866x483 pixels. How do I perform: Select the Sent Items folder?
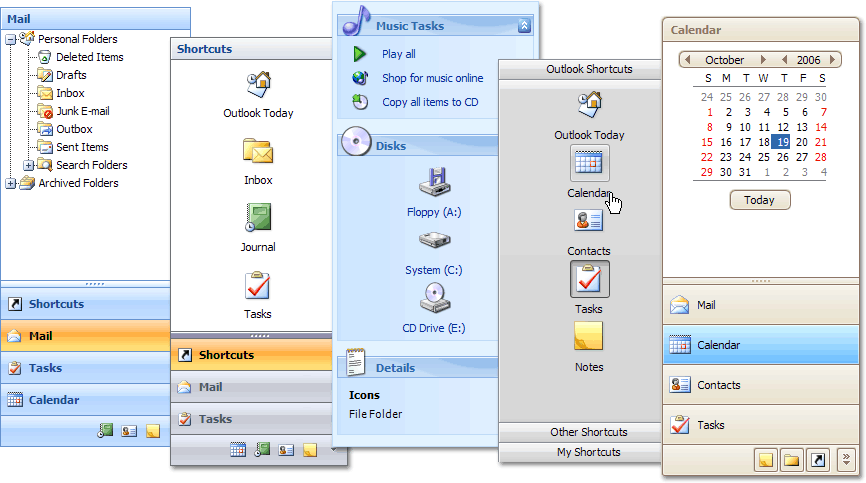pos(82,147)
